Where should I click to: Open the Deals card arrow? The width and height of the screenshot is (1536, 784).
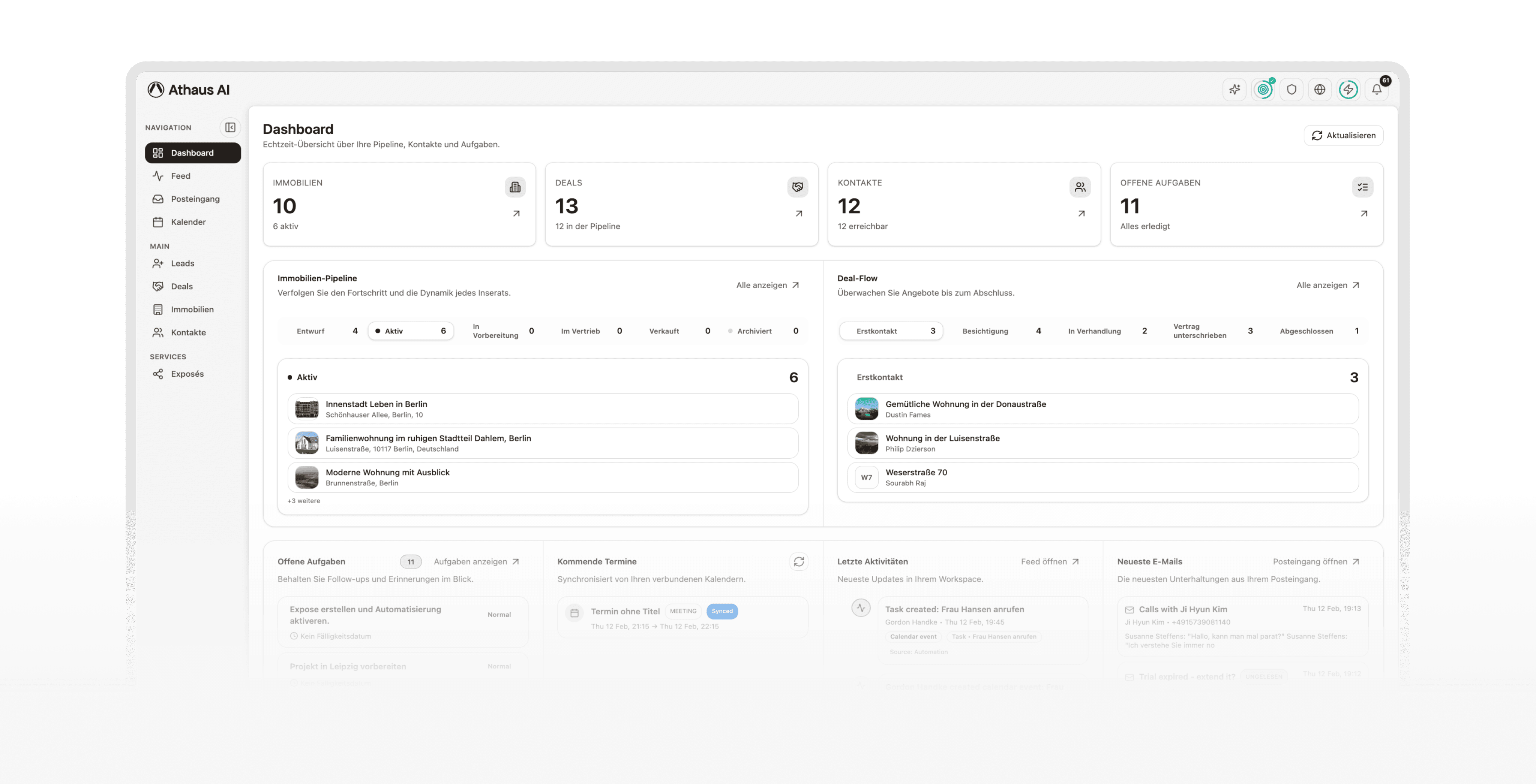pos(798,213)
